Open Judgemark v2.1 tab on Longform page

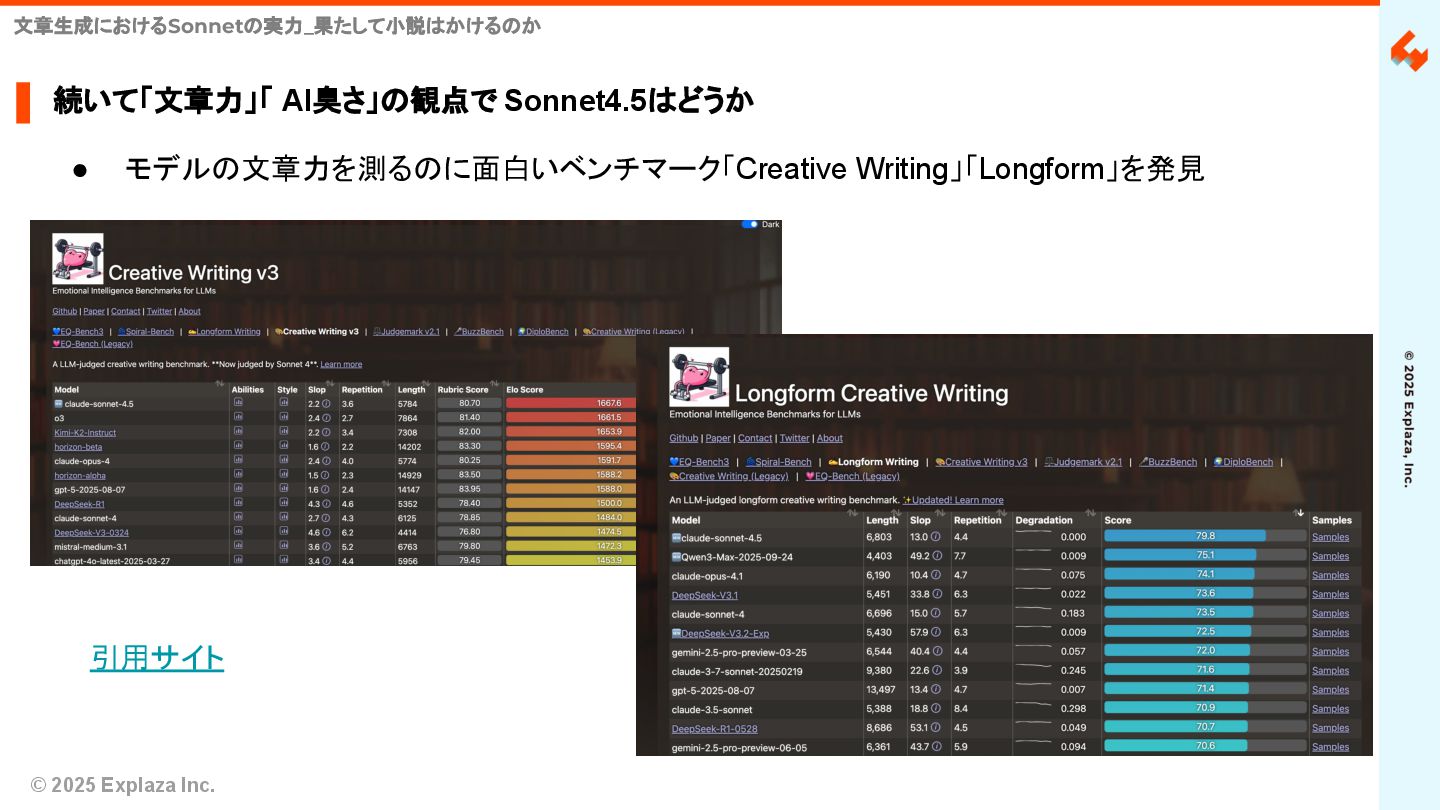[1083, 462]
